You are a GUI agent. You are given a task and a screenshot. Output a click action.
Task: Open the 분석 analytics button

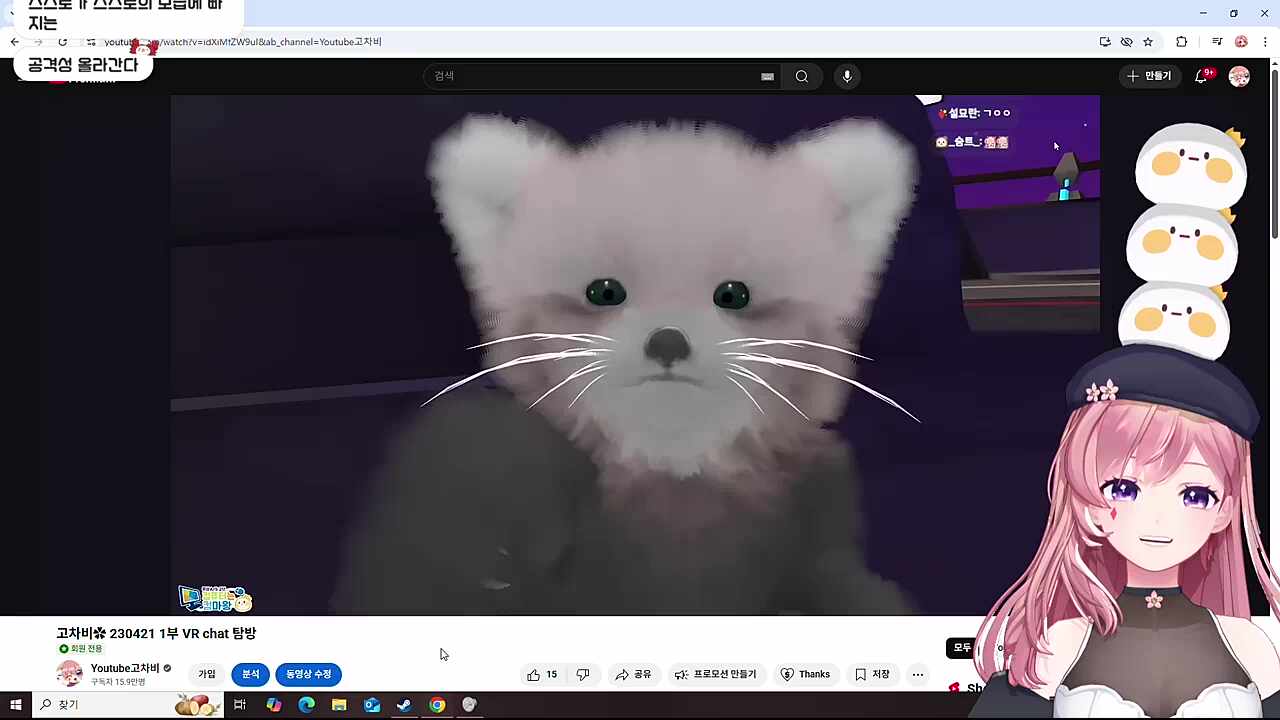pos(250,675)
